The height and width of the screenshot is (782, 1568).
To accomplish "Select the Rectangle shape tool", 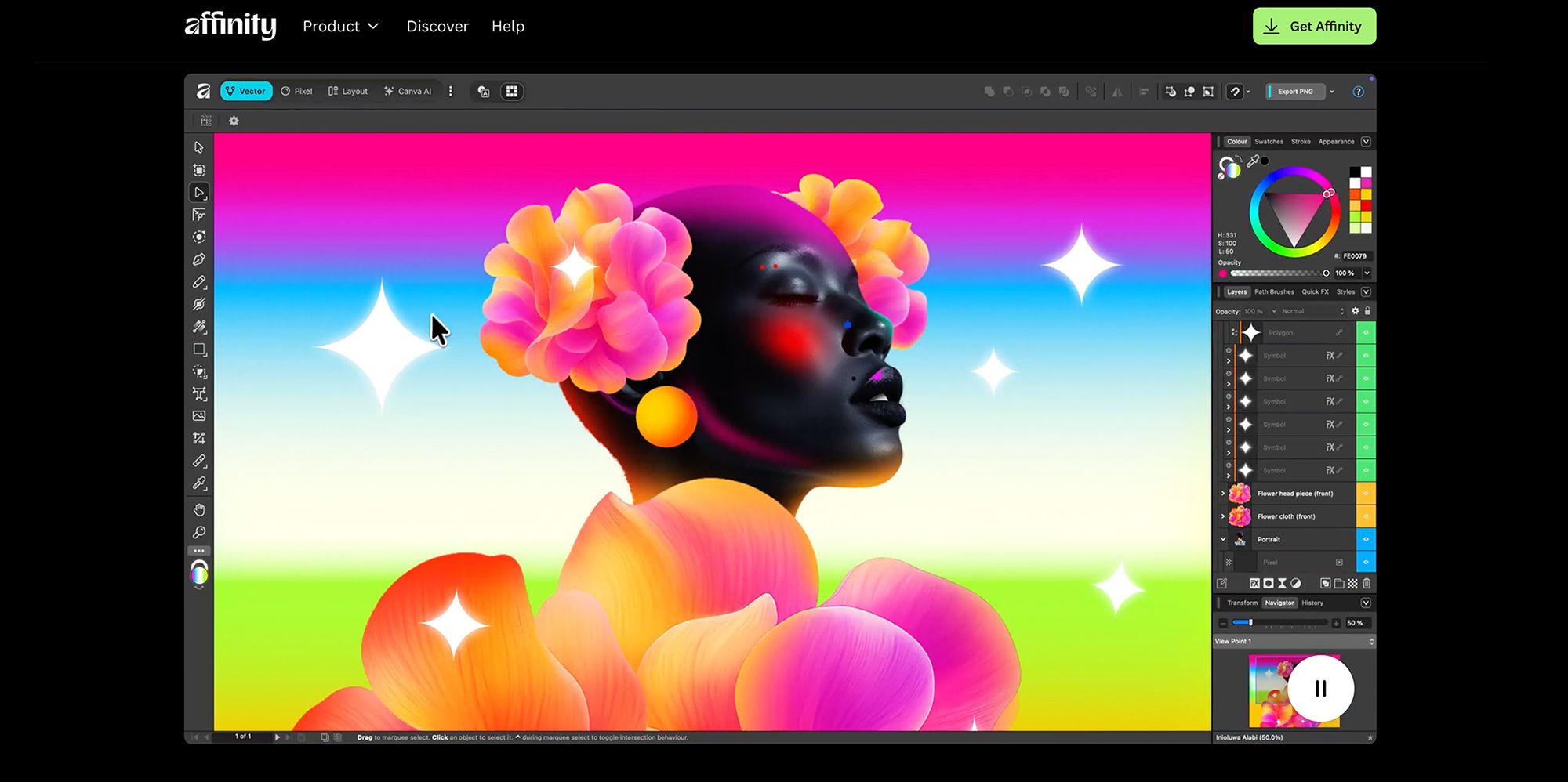I will pyautogui.click(x=199, y=349).
